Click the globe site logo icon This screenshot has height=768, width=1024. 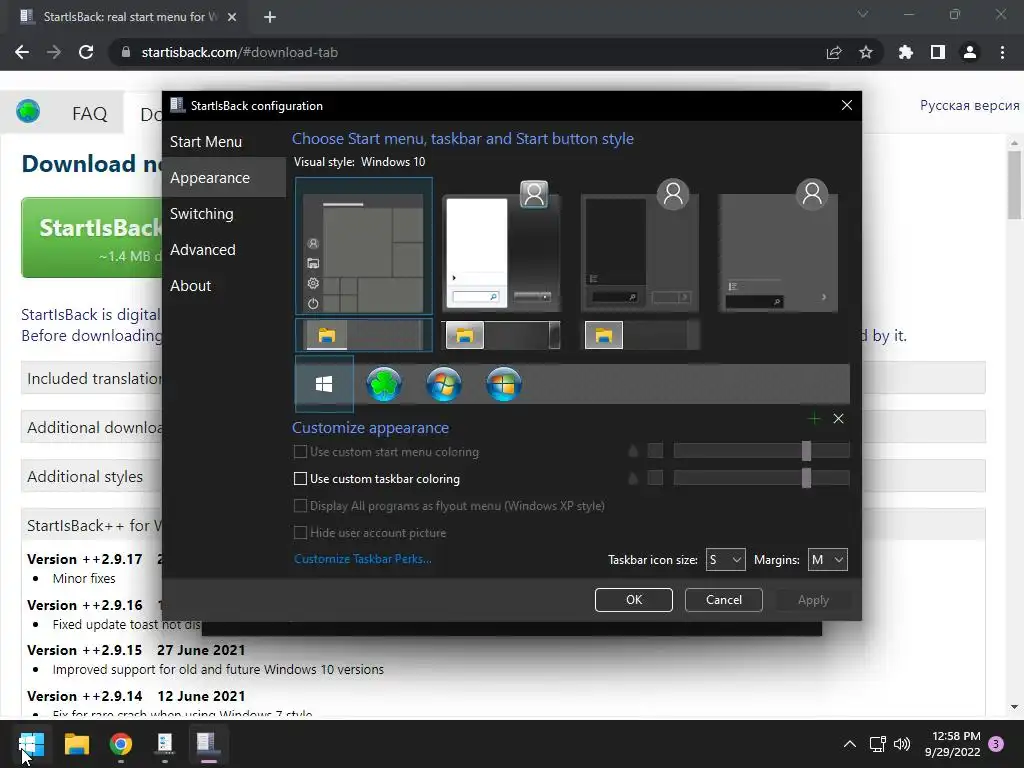pyautogui.click(x=28, y=111)
